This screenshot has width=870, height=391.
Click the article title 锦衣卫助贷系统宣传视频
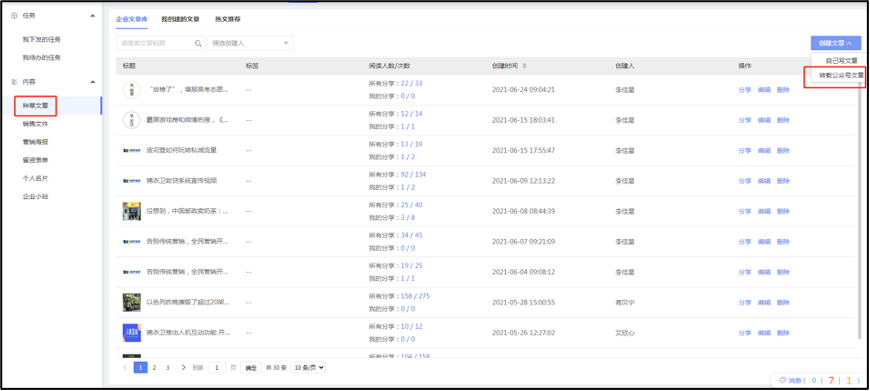181,181
